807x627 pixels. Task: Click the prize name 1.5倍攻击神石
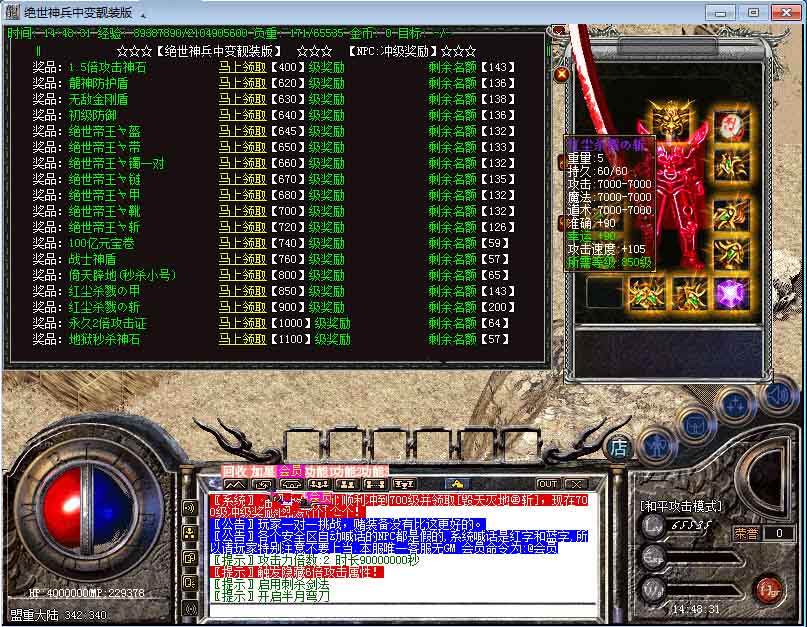point(107,67)
